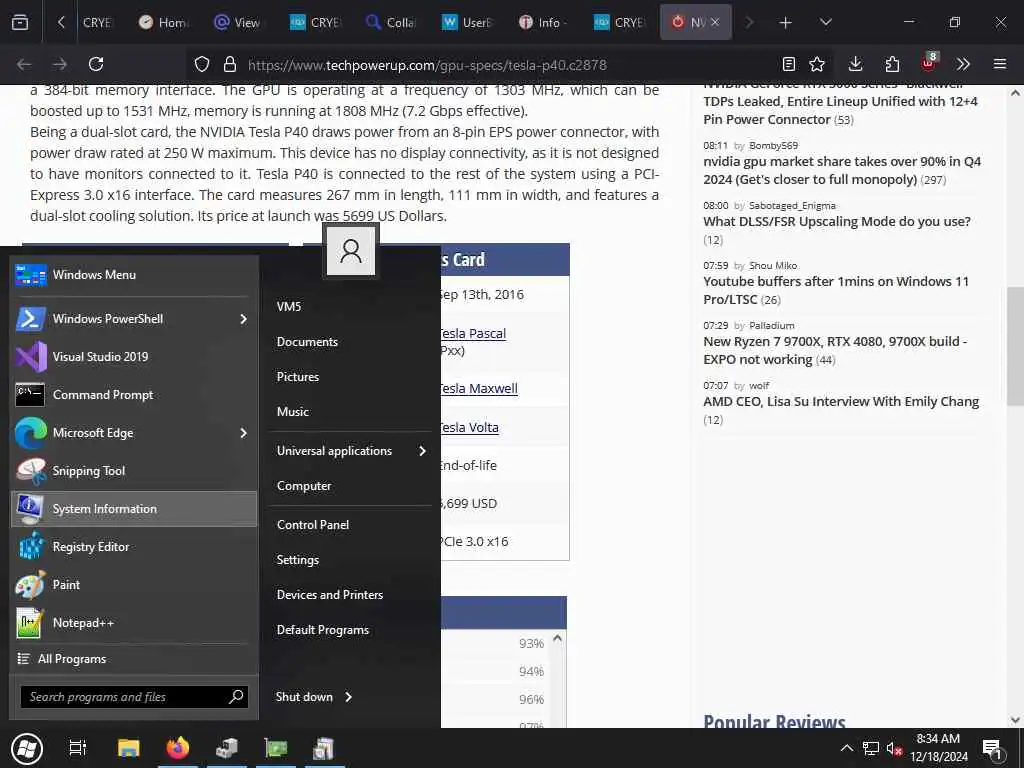
Task: Click the browser address bar URL
Action: point(427,65)
